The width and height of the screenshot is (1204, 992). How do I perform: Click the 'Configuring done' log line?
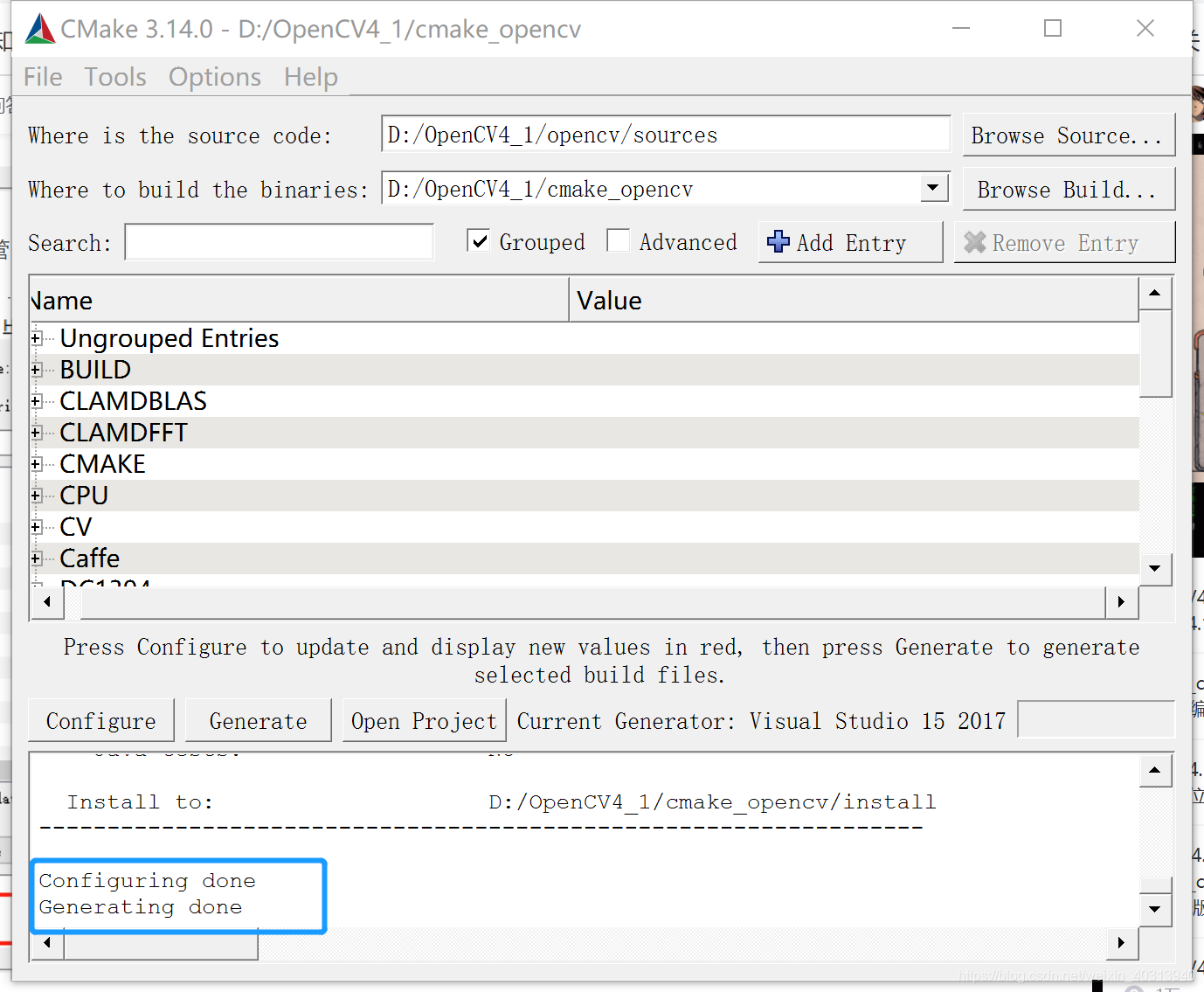147,881
